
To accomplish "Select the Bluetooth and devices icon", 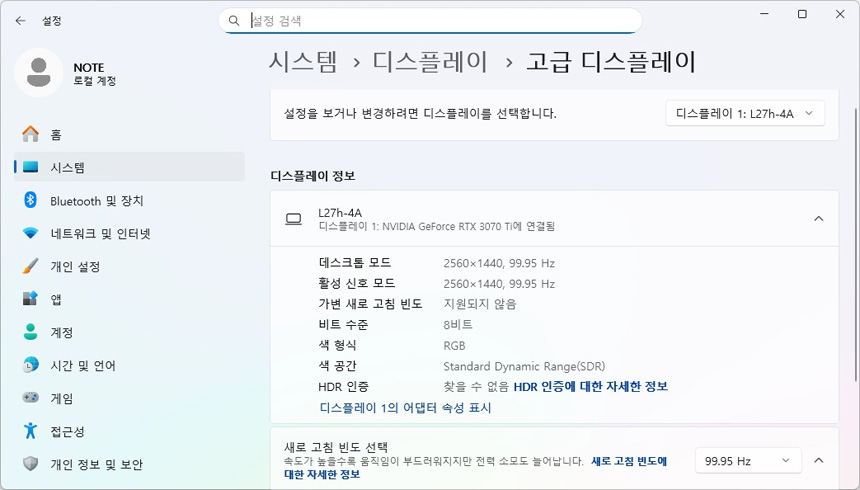I will coord(30,200).
